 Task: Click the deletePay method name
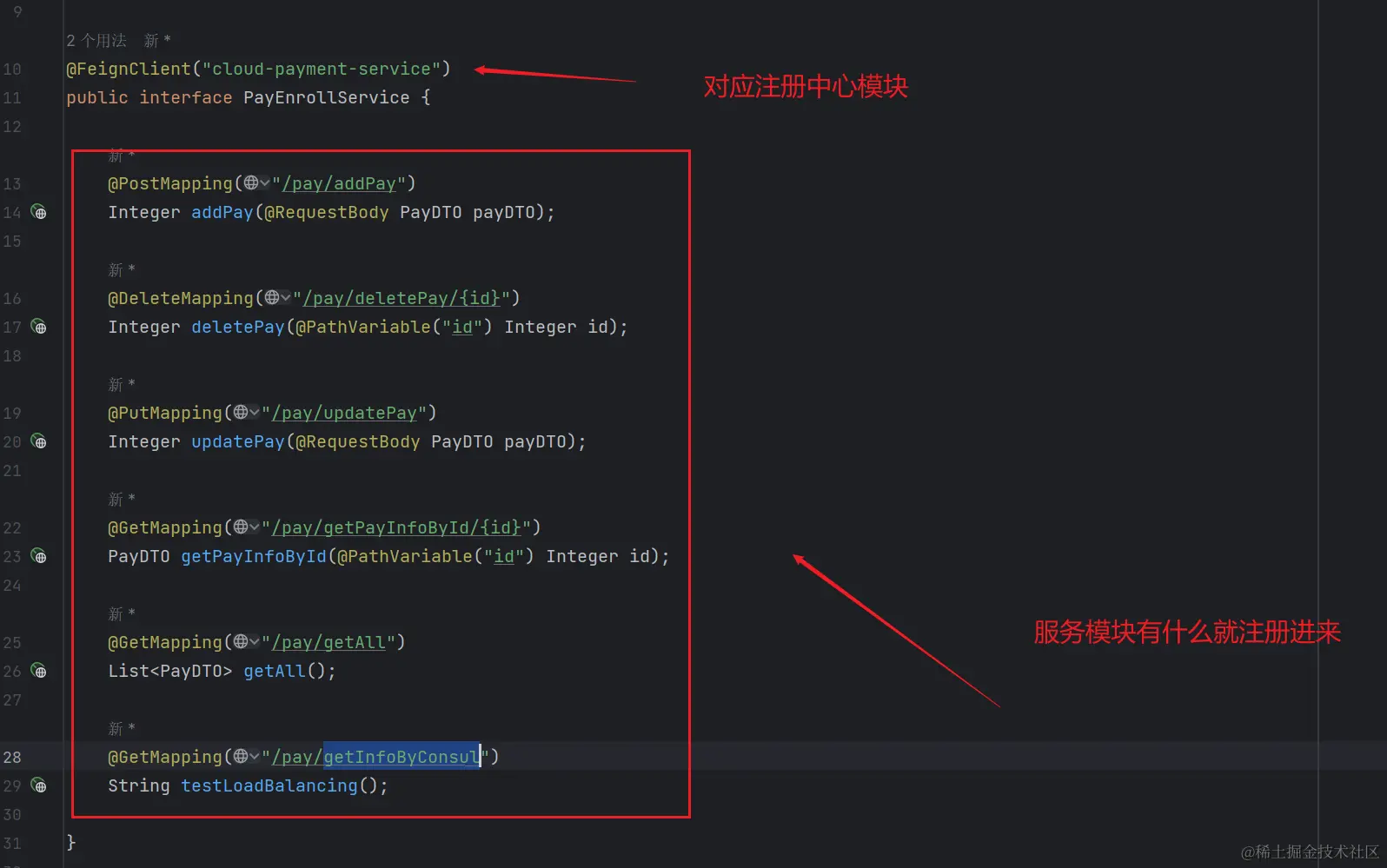[x=237, y=327]
